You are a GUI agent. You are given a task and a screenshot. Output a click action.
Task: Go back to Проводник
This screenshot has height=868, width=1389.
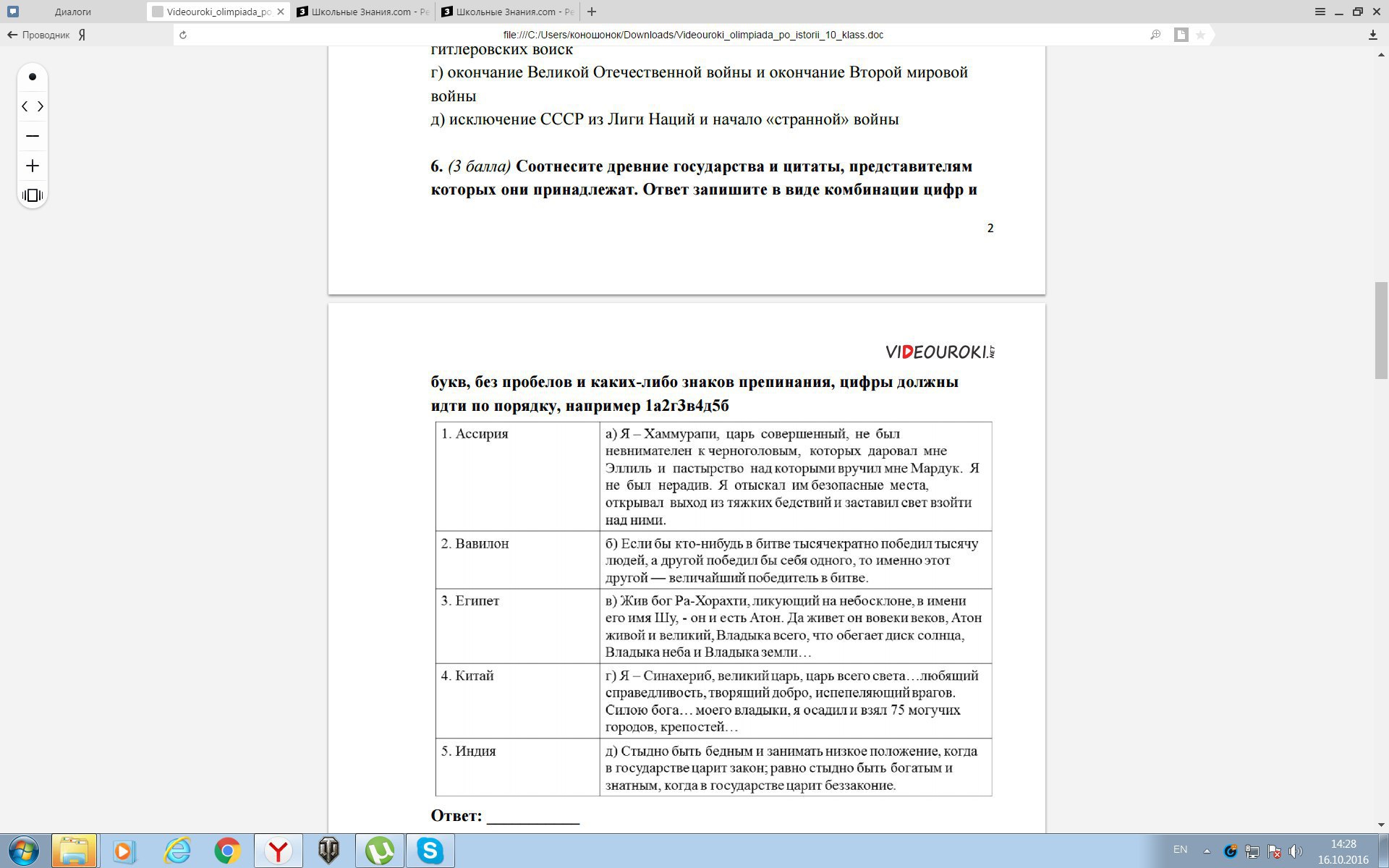38,35
